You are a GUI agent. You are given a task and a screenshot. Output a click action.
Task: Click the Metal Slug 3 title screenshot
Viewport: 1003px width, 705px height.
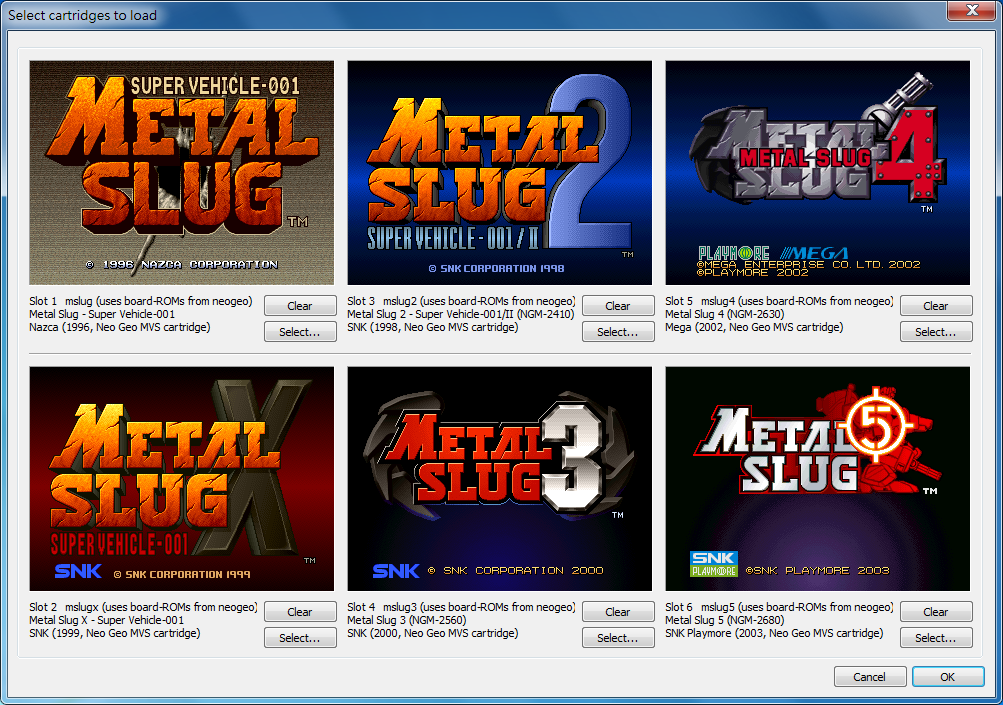500,479
